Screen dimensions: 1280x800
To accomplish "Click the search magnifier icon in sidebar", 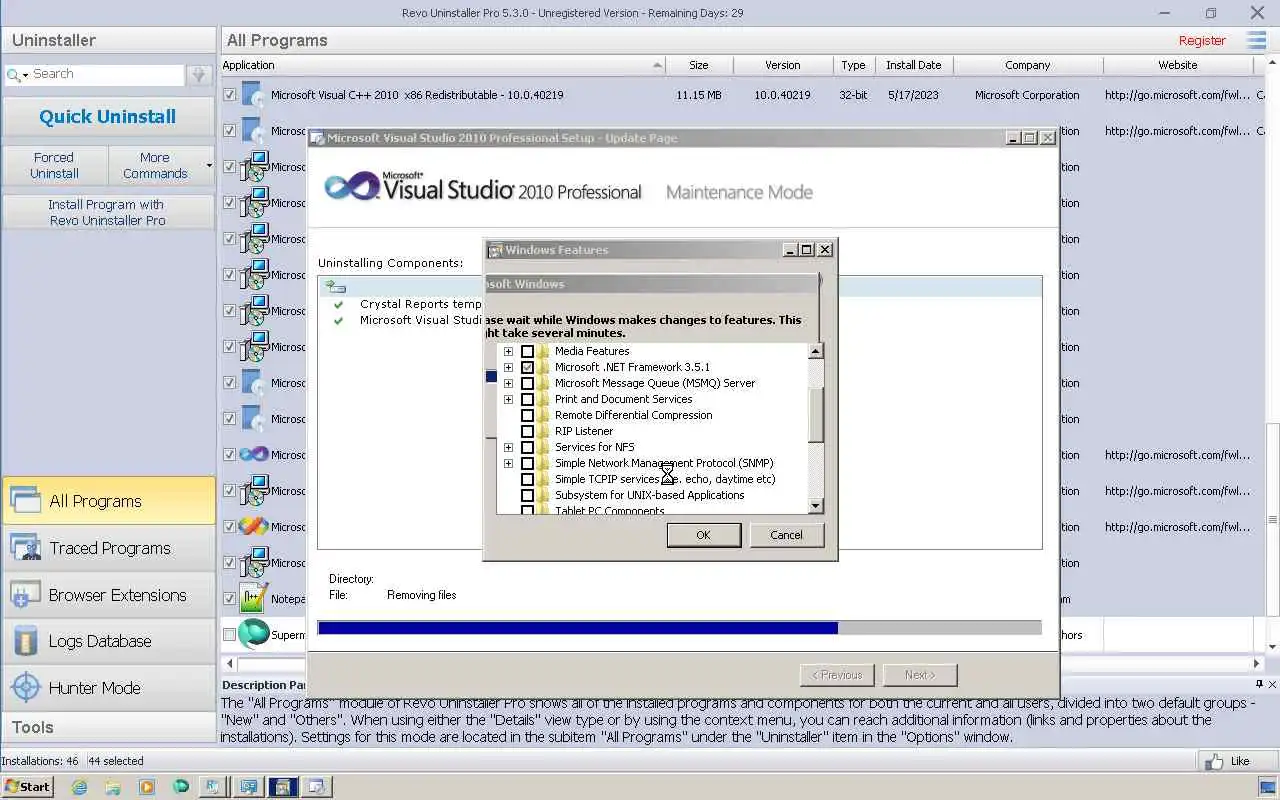I will pyautogui.click(x=14, y=75).
